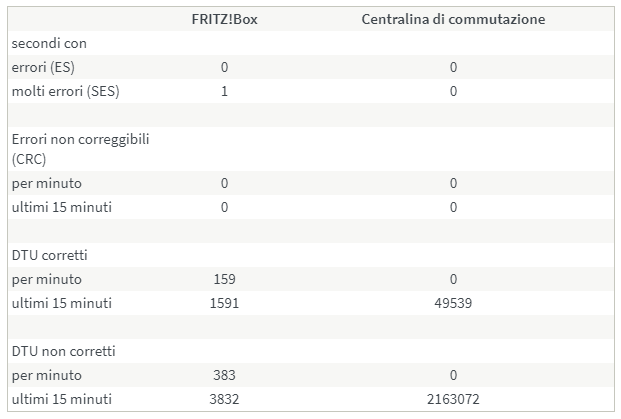Select the Centralina value 49539
The image size is (621, 419).
tap(453, 303)
